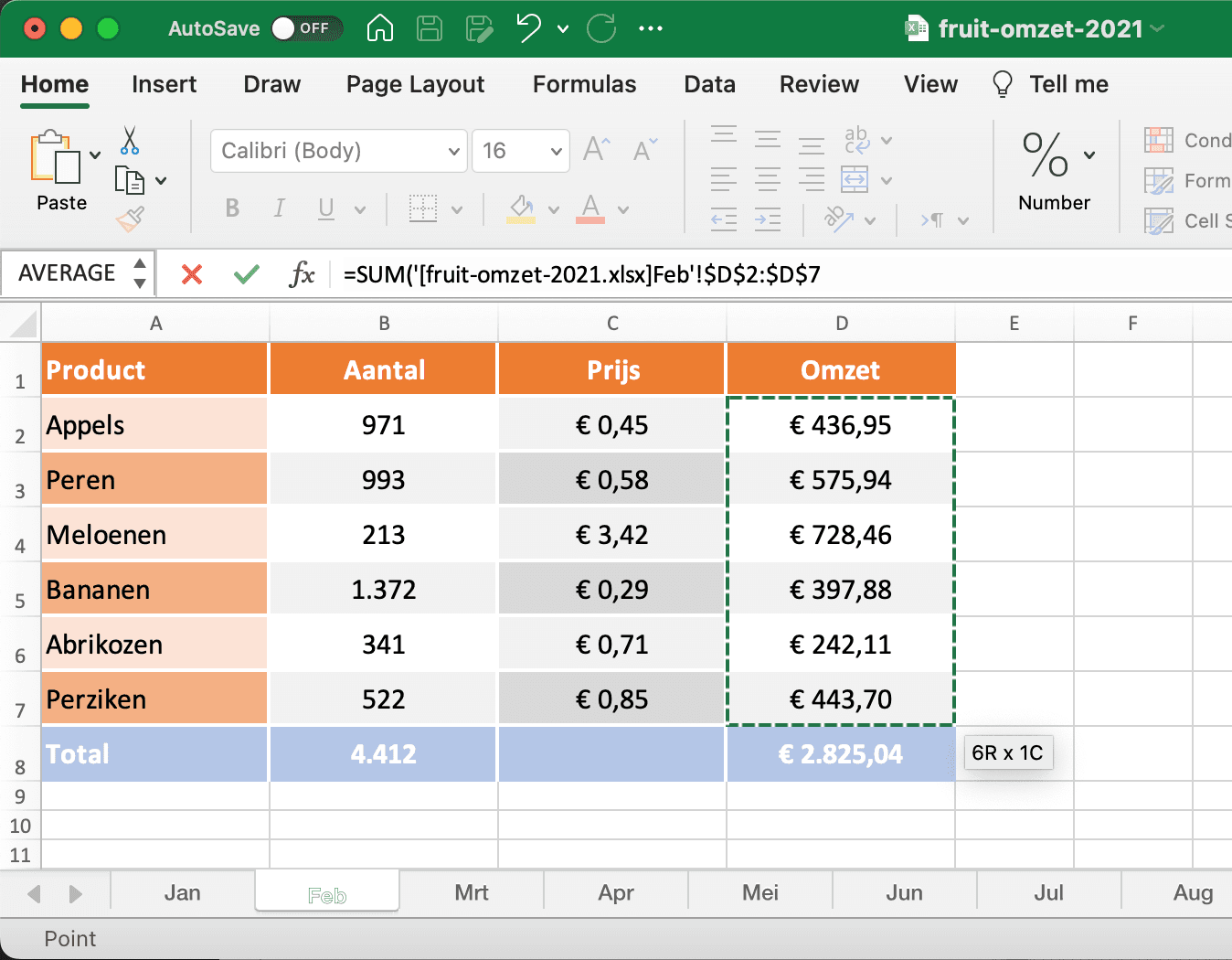
Task: Click the Insert Function (fx) icon
Action: [x=302, y=272]
